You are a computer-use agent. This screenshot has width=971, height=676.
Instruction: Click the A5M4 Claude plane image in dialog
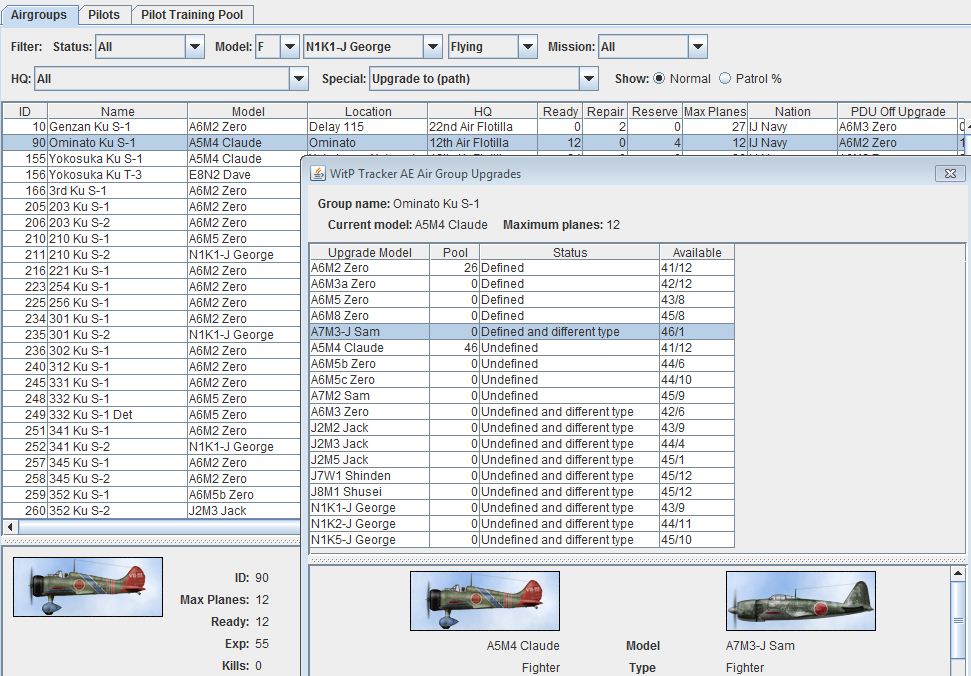coord(484,601)
